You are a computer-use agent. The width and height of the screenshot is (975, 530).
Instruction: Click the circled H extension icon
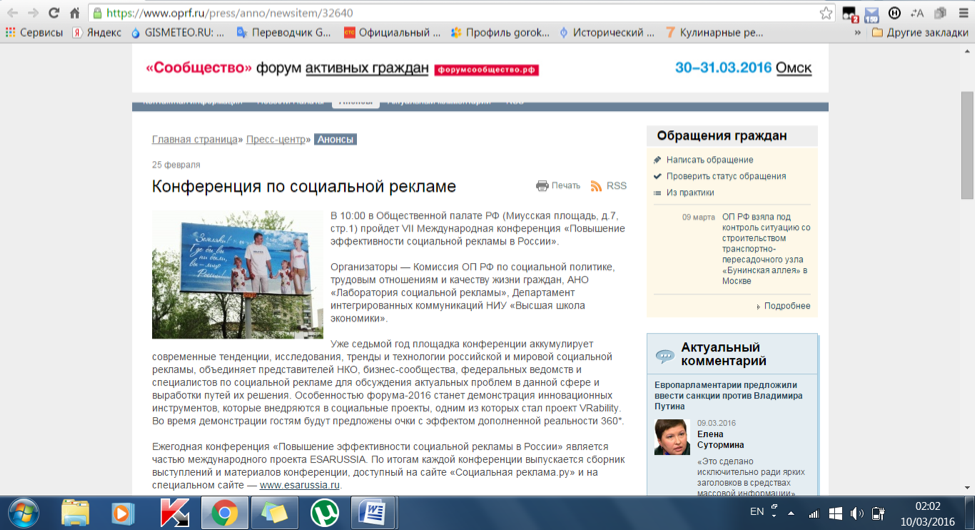(x=894, y=13)
